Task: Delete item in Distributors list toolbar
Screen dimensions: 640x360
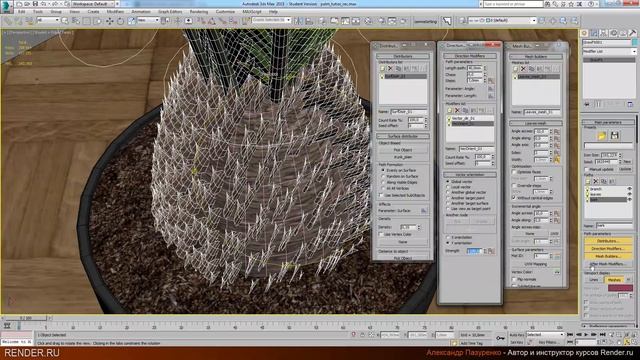Action: point(390,69)
